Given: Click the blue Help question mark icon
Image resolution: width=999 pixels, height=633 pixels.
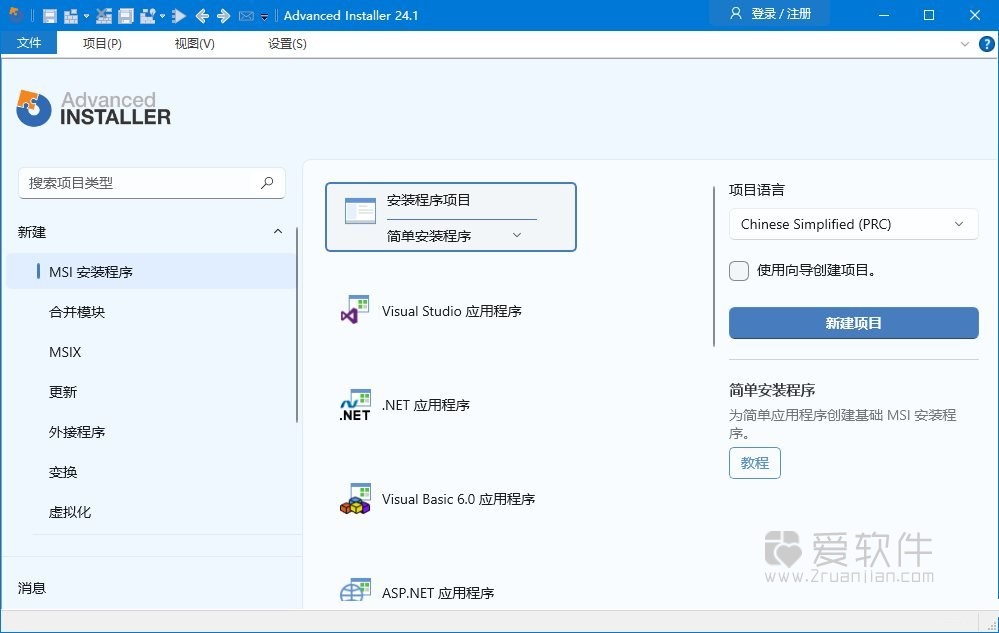Looking at the screenshot, I should (986, 44).
